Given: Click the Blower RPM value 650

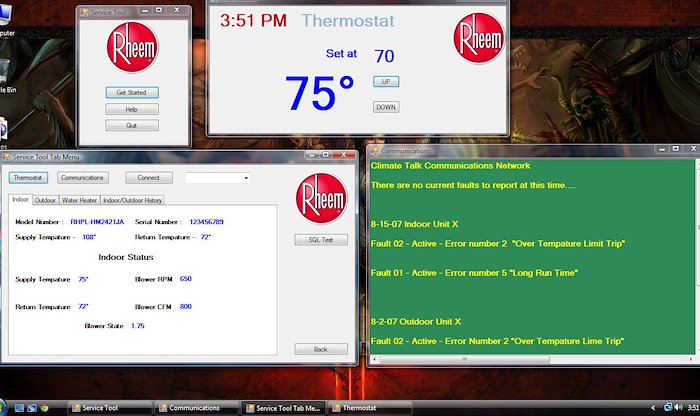Looking at the screenshot, I should pyautogui.click(x=186, y=279).
